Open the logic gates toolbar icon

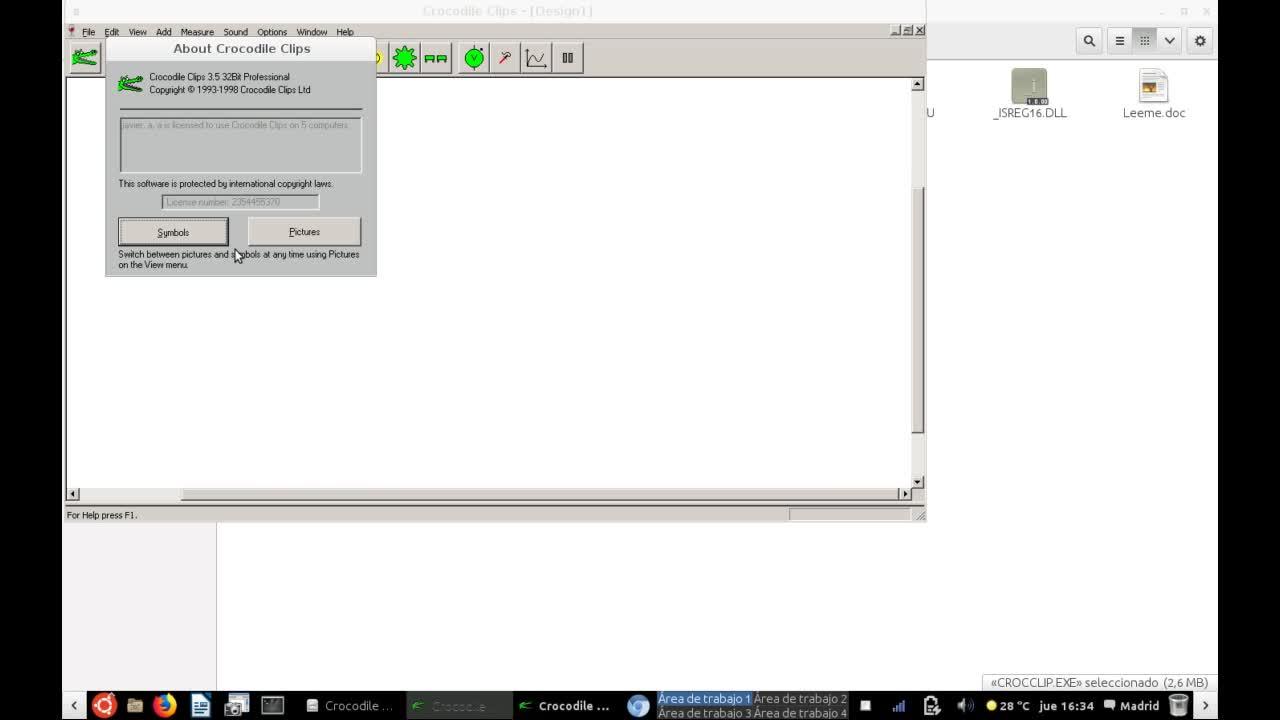[436, 58]
